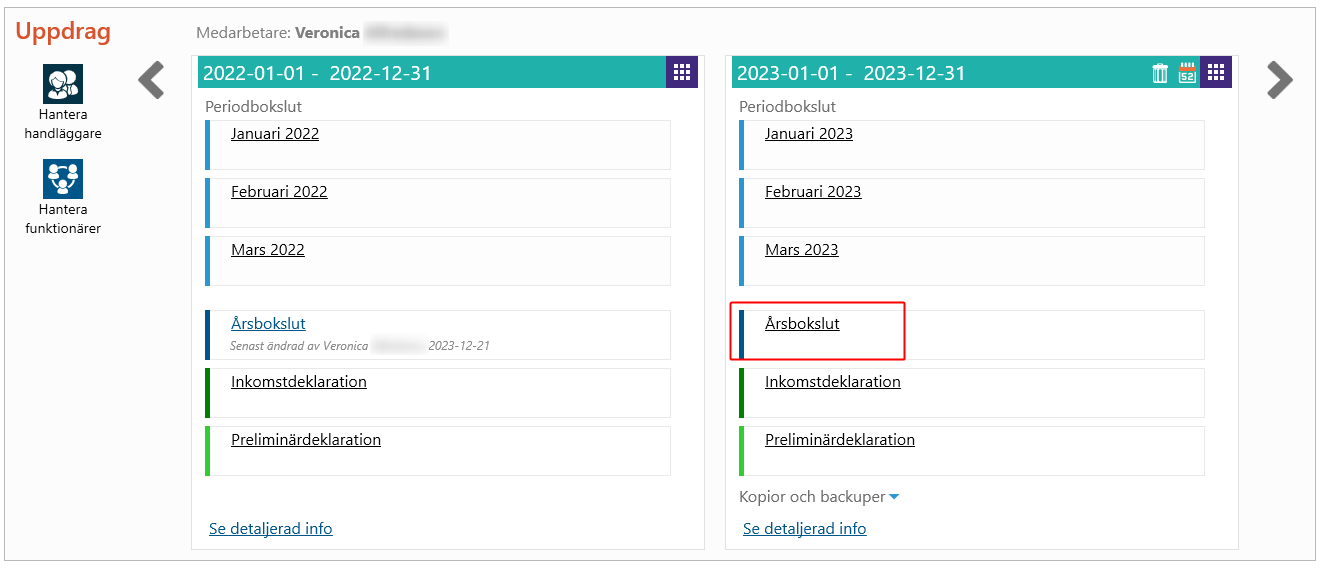Open grid menu for 2023 period
The image size is (1322, 568).
click(1216, 72)
